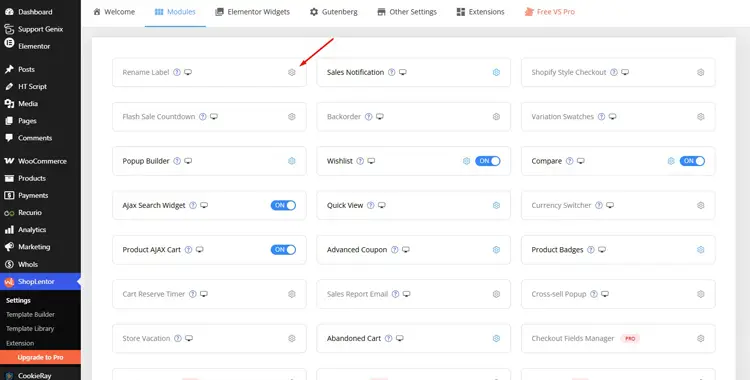Open Rename Label settings gear
The height and width of the screenshot is (380, 750).
click(292, 72)
